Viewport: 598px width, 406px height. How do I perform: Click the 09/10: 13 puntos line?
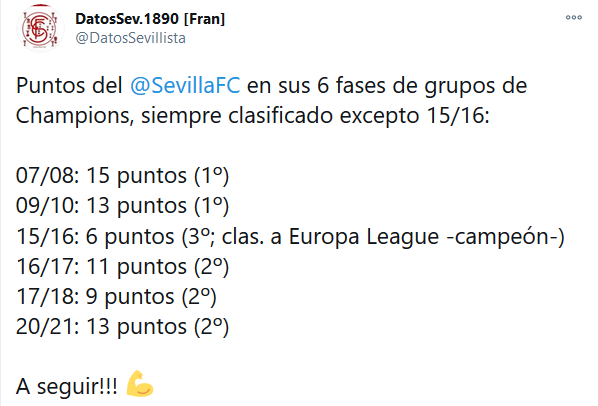click(x=122, y=206)
